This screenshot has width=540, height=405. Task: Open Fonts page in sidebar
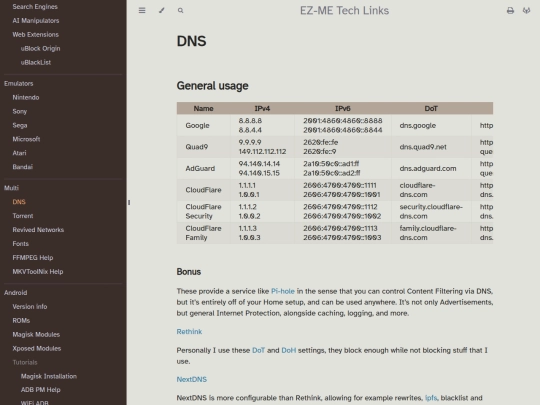coord(21,244)
